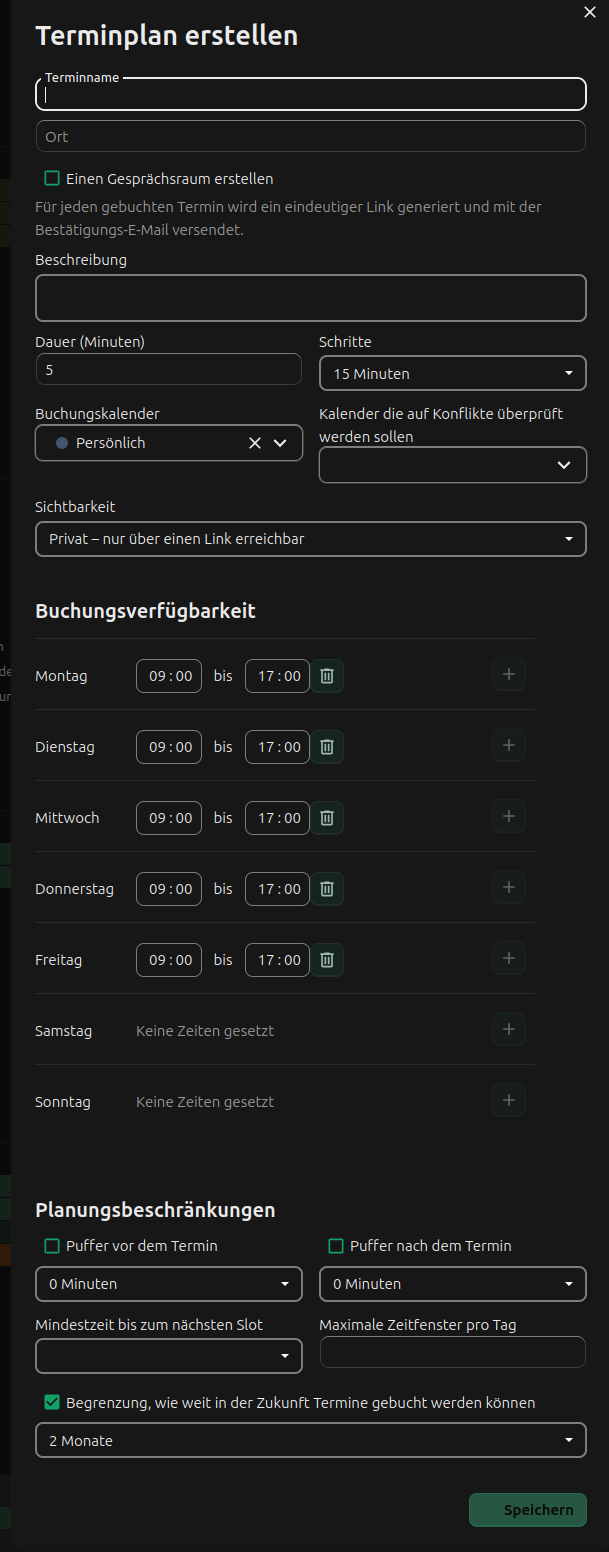Add a time slot for Sonntag
The width and height of the screenshot is (609, 1552).
[509, 1100]
